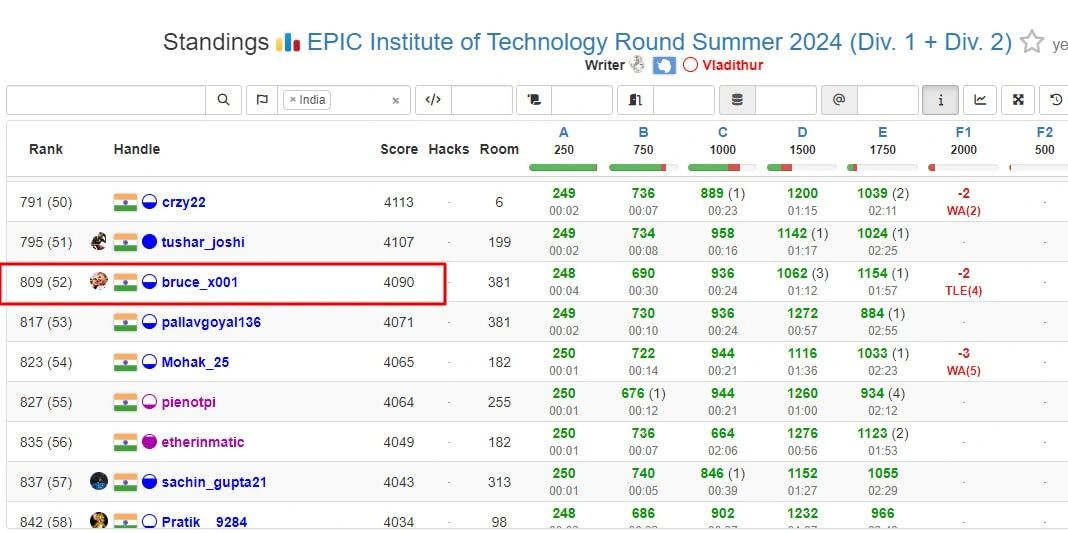
Task: Click the writer avatar next to Writer
Action: [x=638, y=65]
